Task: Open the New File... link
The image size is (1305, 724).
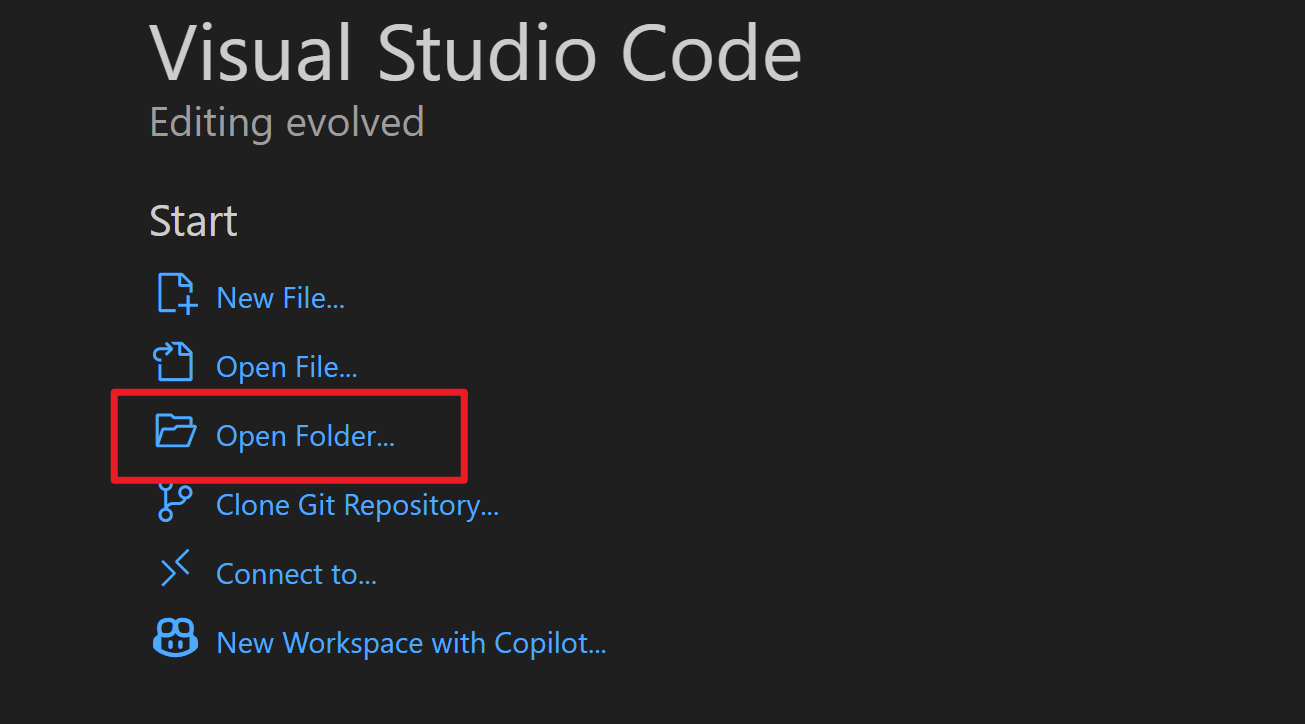Action: click(x=281, y=298)
